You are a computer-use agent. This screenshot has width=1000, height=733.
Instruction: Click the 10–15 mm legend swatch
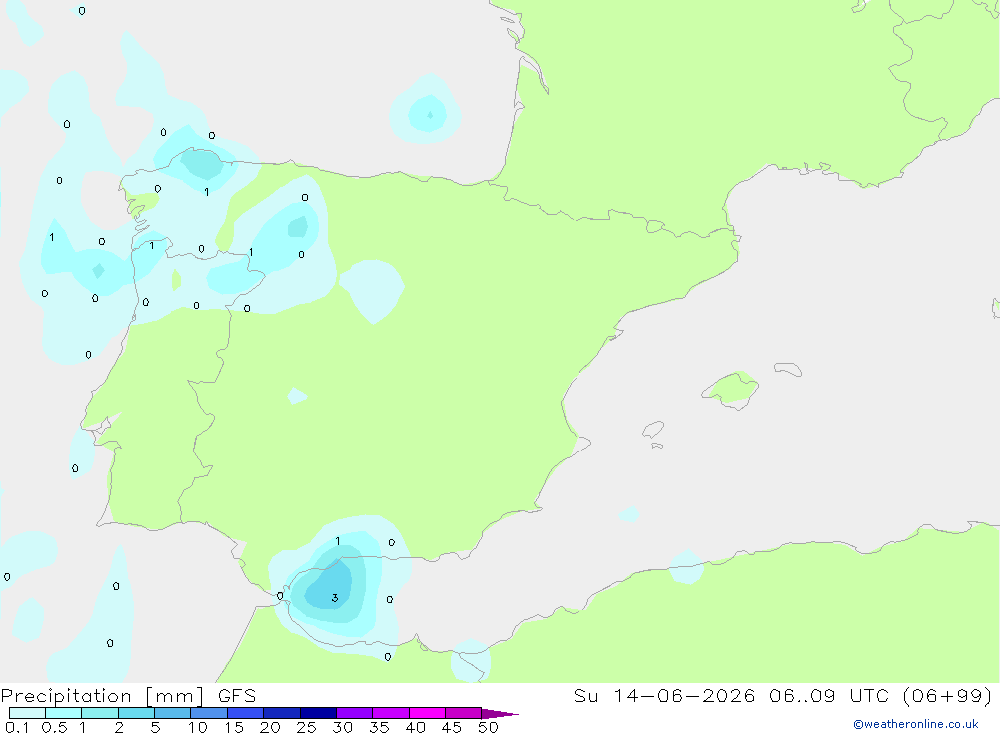(209, 713)
